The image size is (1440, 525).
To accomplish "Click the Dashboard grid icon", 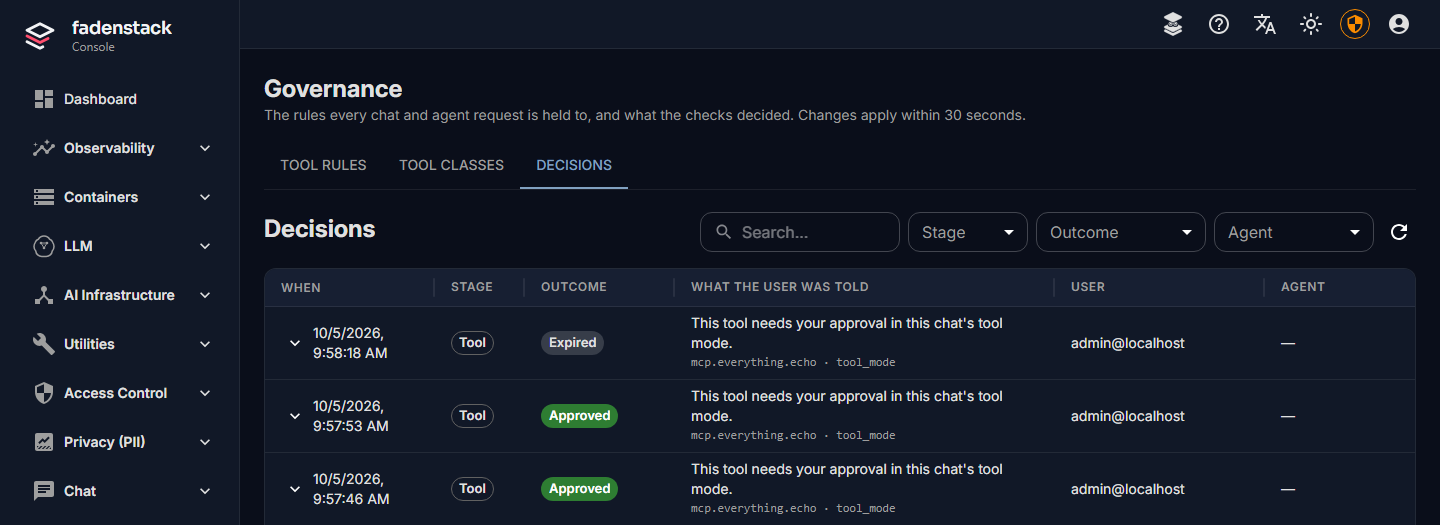I will pos(43,99).
